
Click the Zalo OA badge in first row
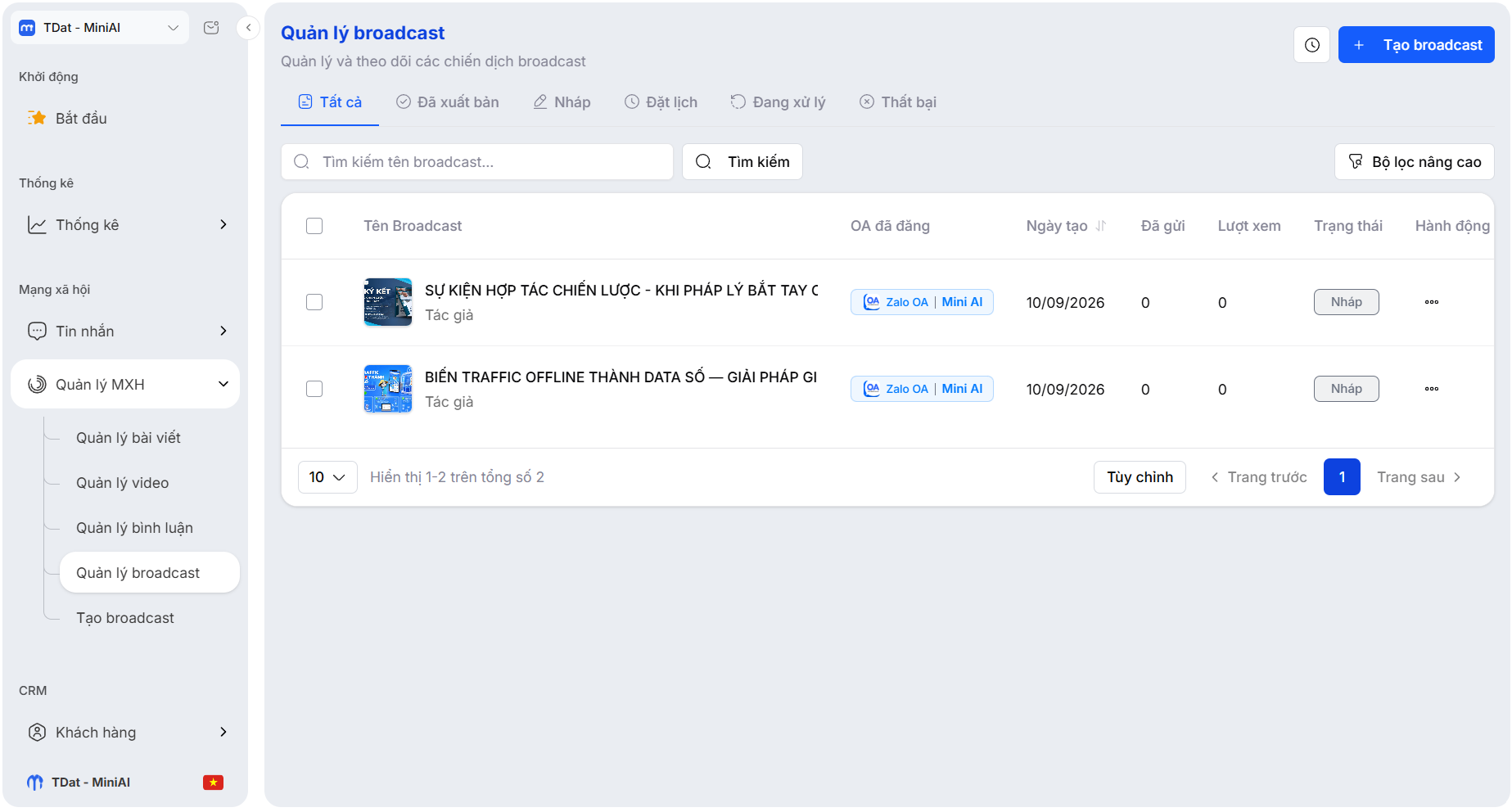pos(922,302)
